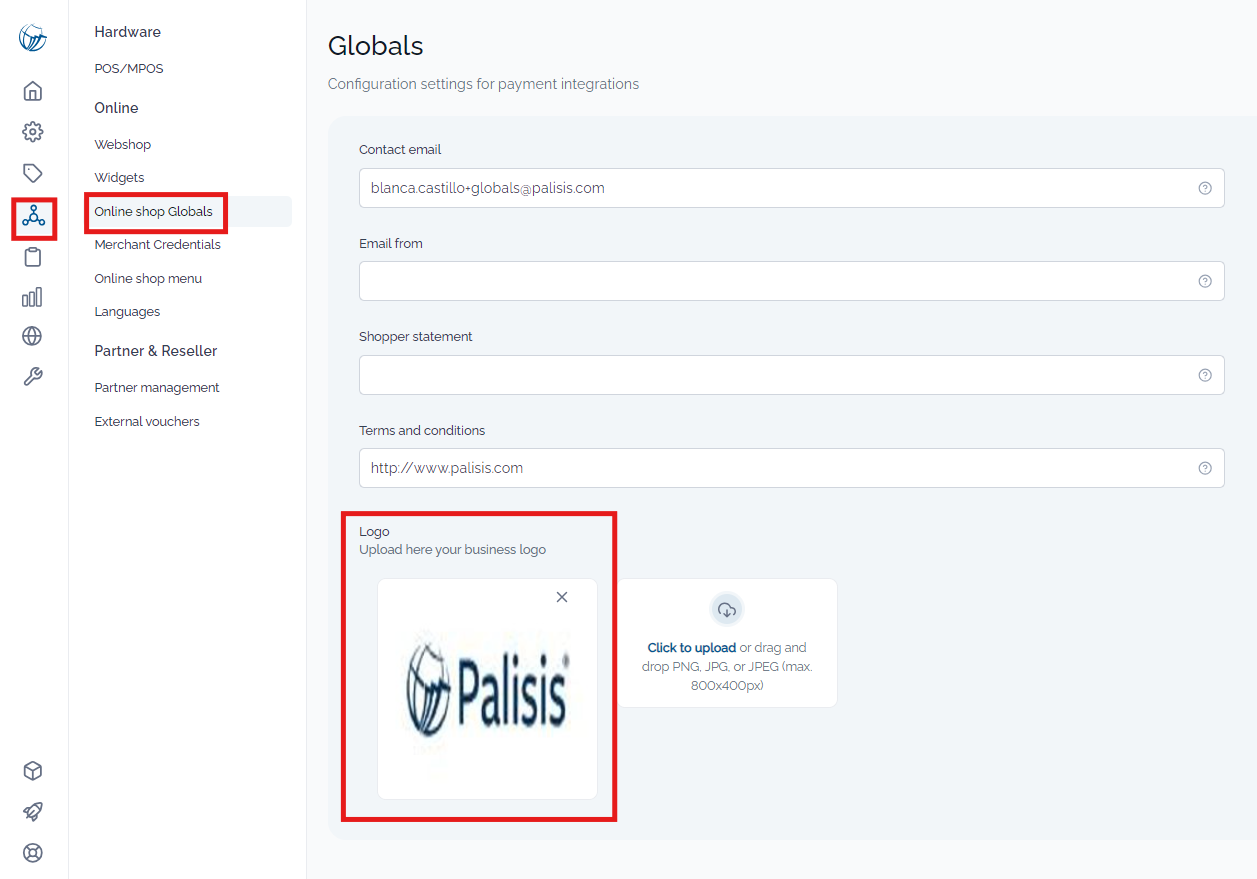This screenshot has width=1257, height=879.
Task: Open POS/MPOS menu item
Action: point(129,69)
